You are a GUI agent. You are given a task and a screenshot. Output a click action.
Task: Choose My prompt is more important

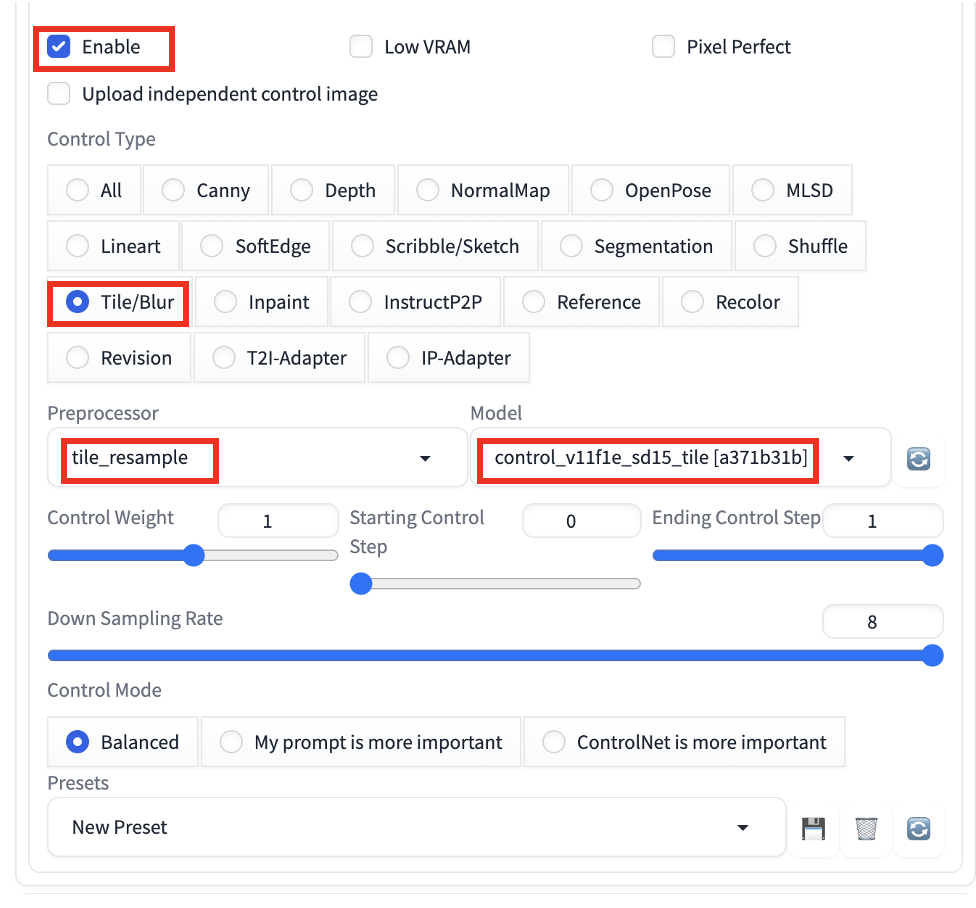tap(361, 742)
